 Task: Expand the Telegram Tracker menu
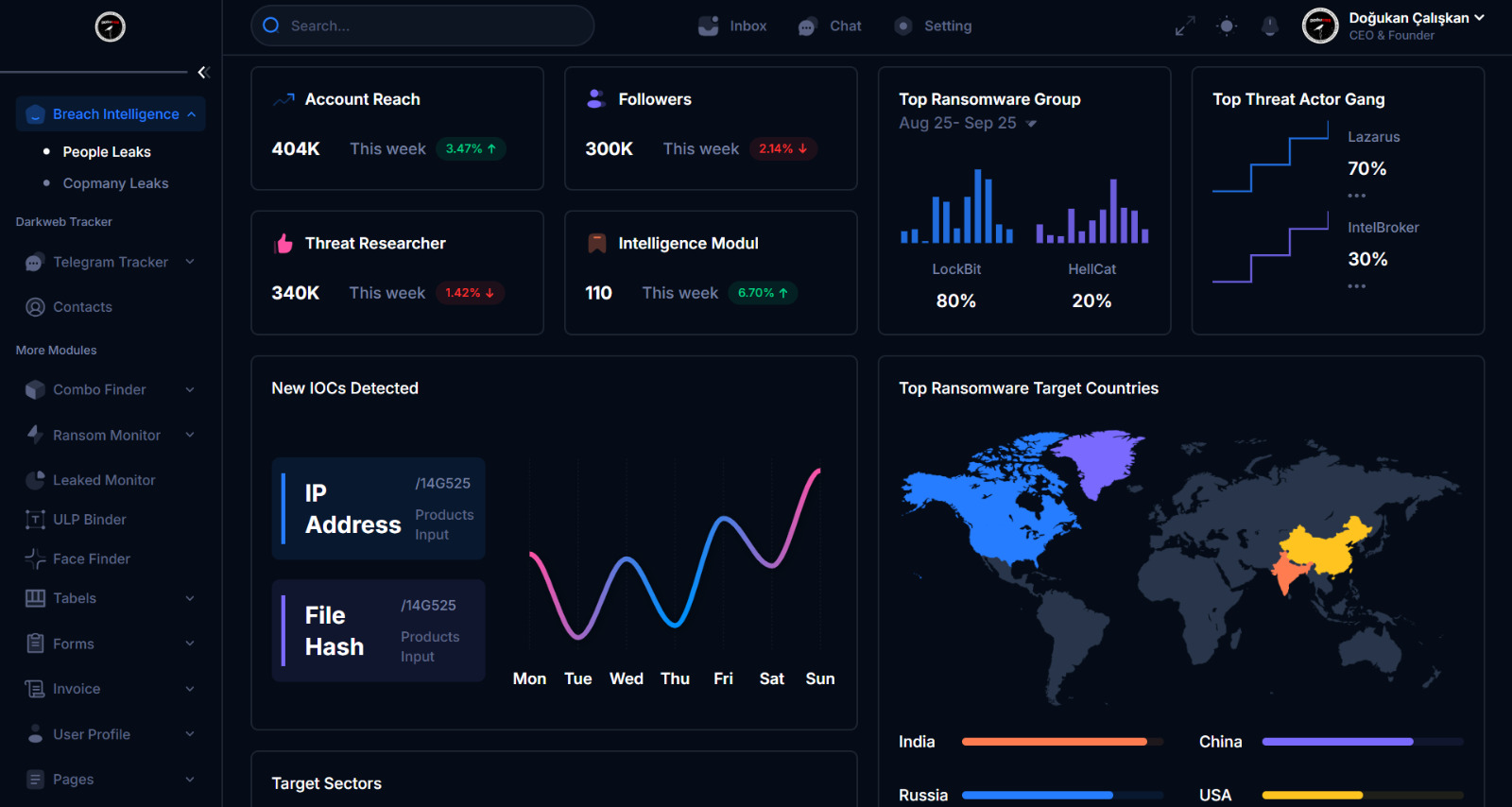coord(111,262)
